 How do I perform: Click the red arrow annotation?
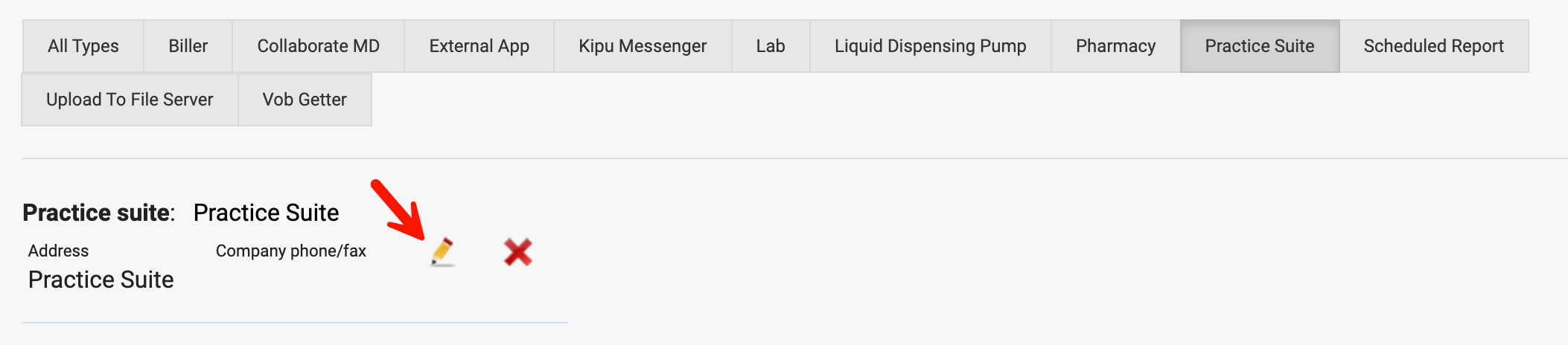pos(398,210)
